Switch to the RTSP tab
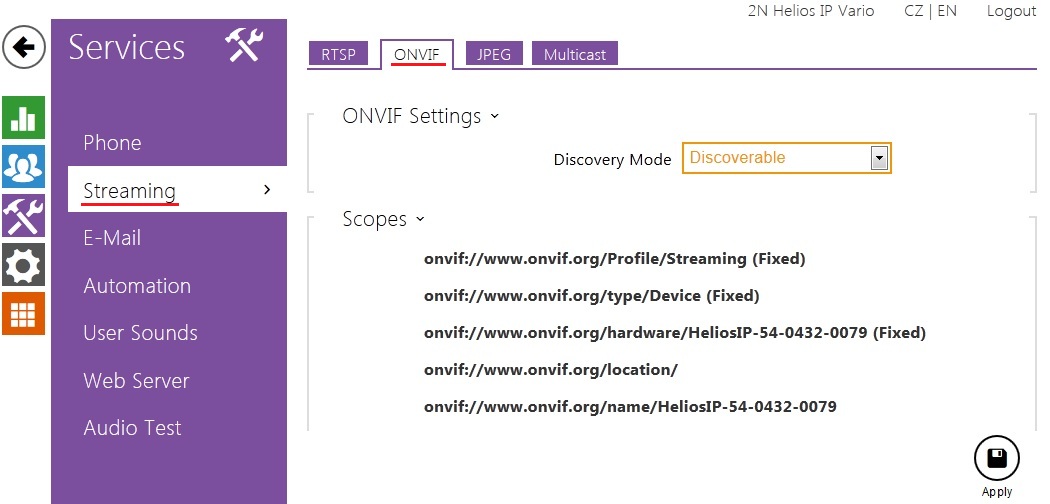 pos(338,54)
